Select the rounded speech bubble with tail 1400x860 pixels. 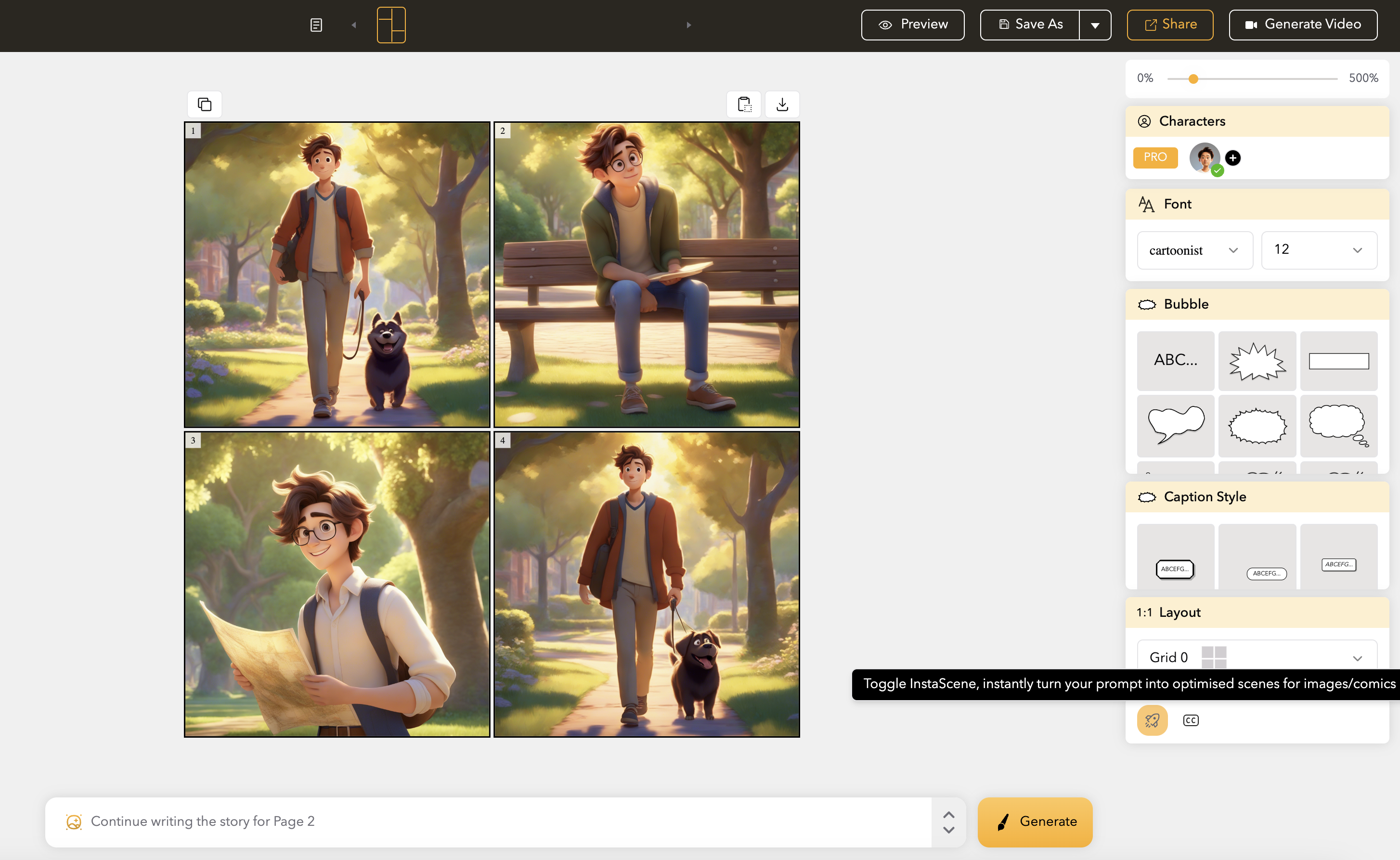click(1175, 426)
